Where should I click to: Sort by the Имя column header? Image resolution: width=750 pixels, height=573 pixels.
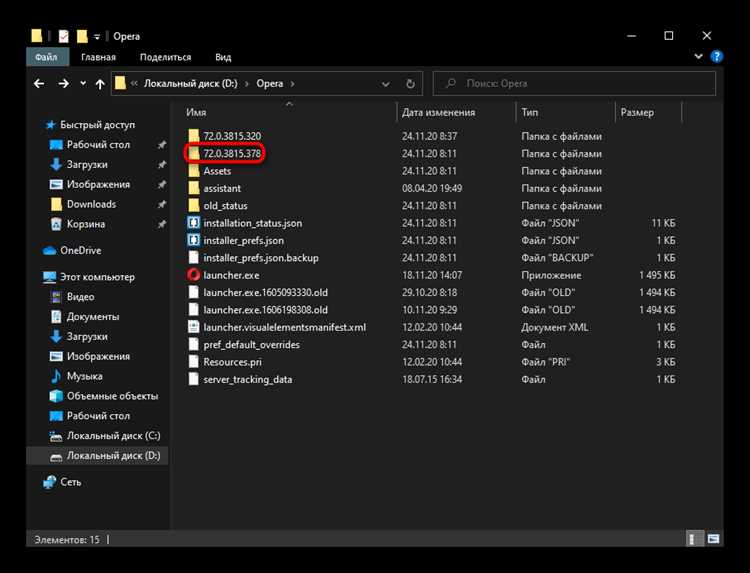click(196, 112)
